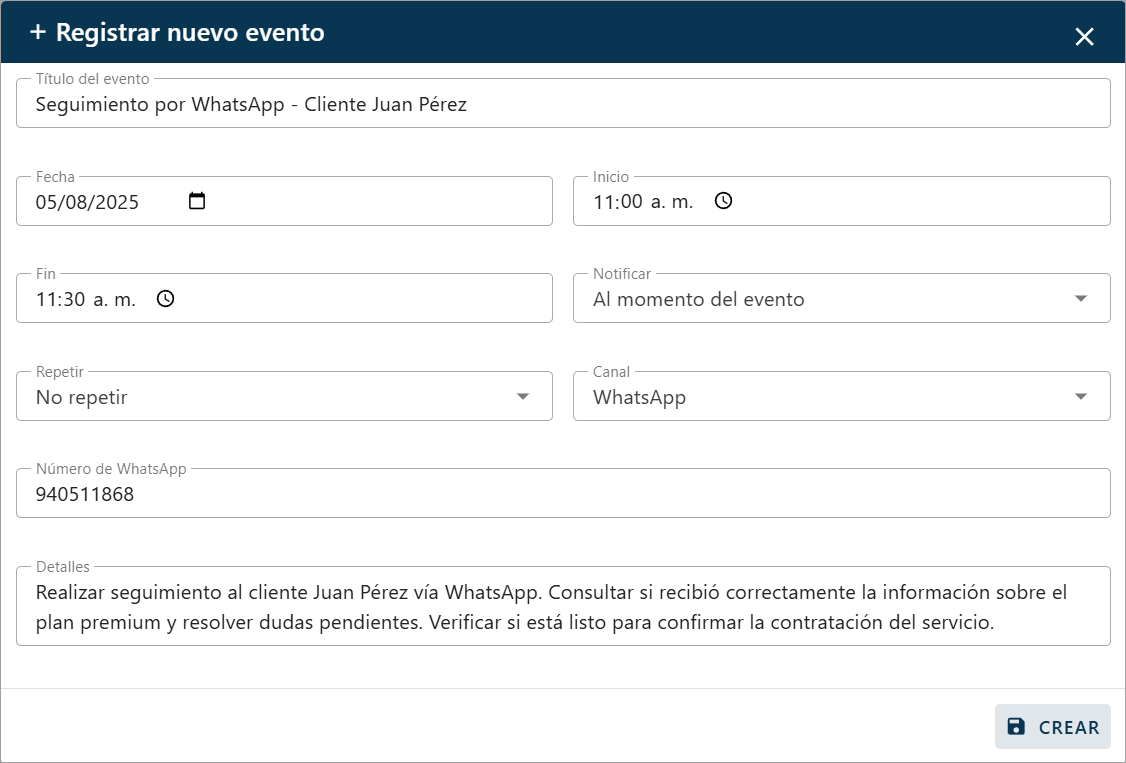Click the X to close the event dialog
The height and width of the screenshot is (763, 1126).
click(x=1084, y=36)
